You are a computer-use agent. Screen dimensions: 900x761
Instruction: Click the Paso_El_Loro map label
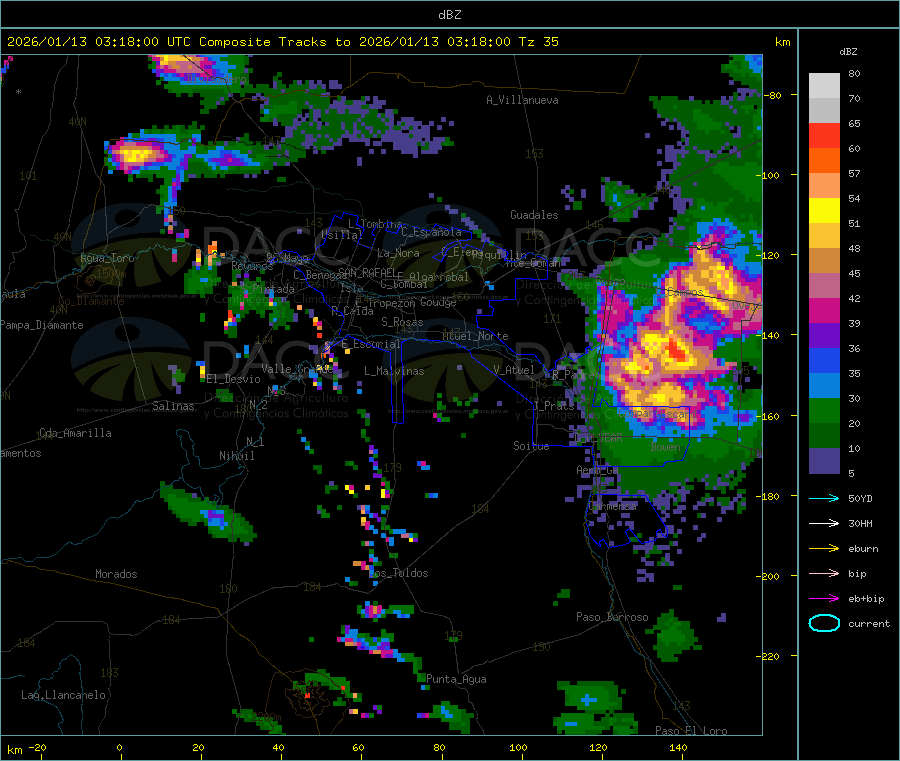[x=691, y=731]
